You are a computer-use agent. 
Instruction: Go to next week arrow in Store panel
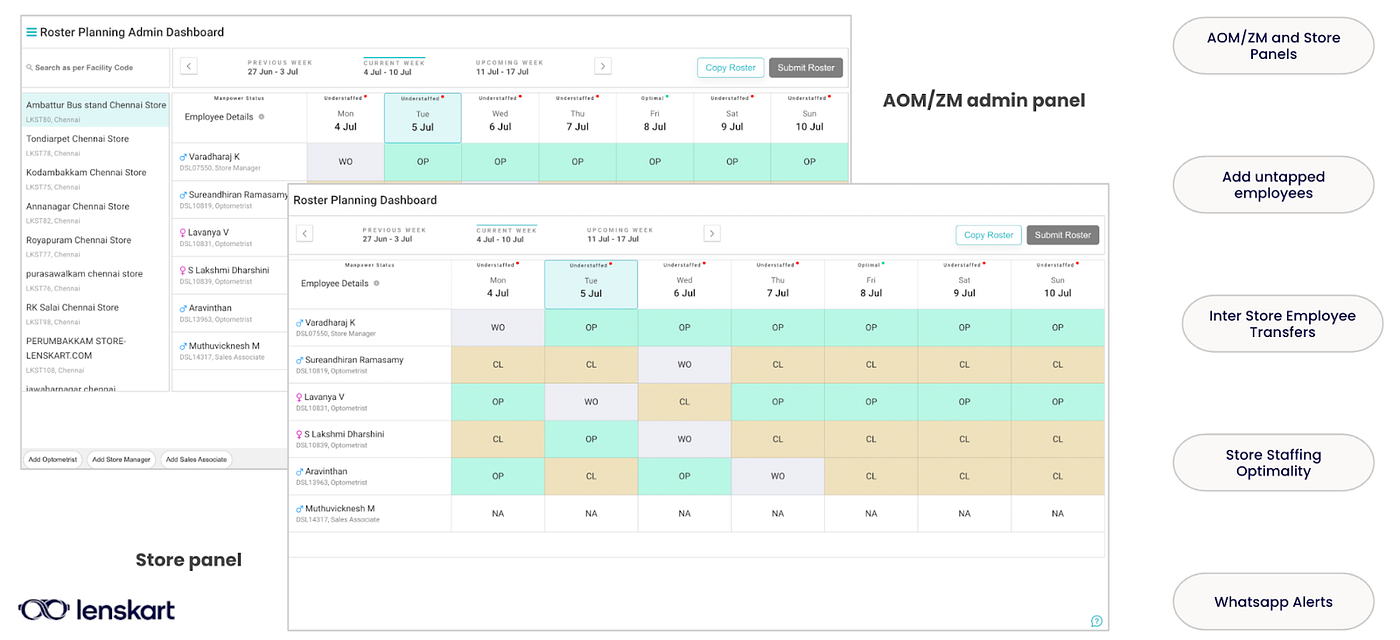tap(712, 233)
